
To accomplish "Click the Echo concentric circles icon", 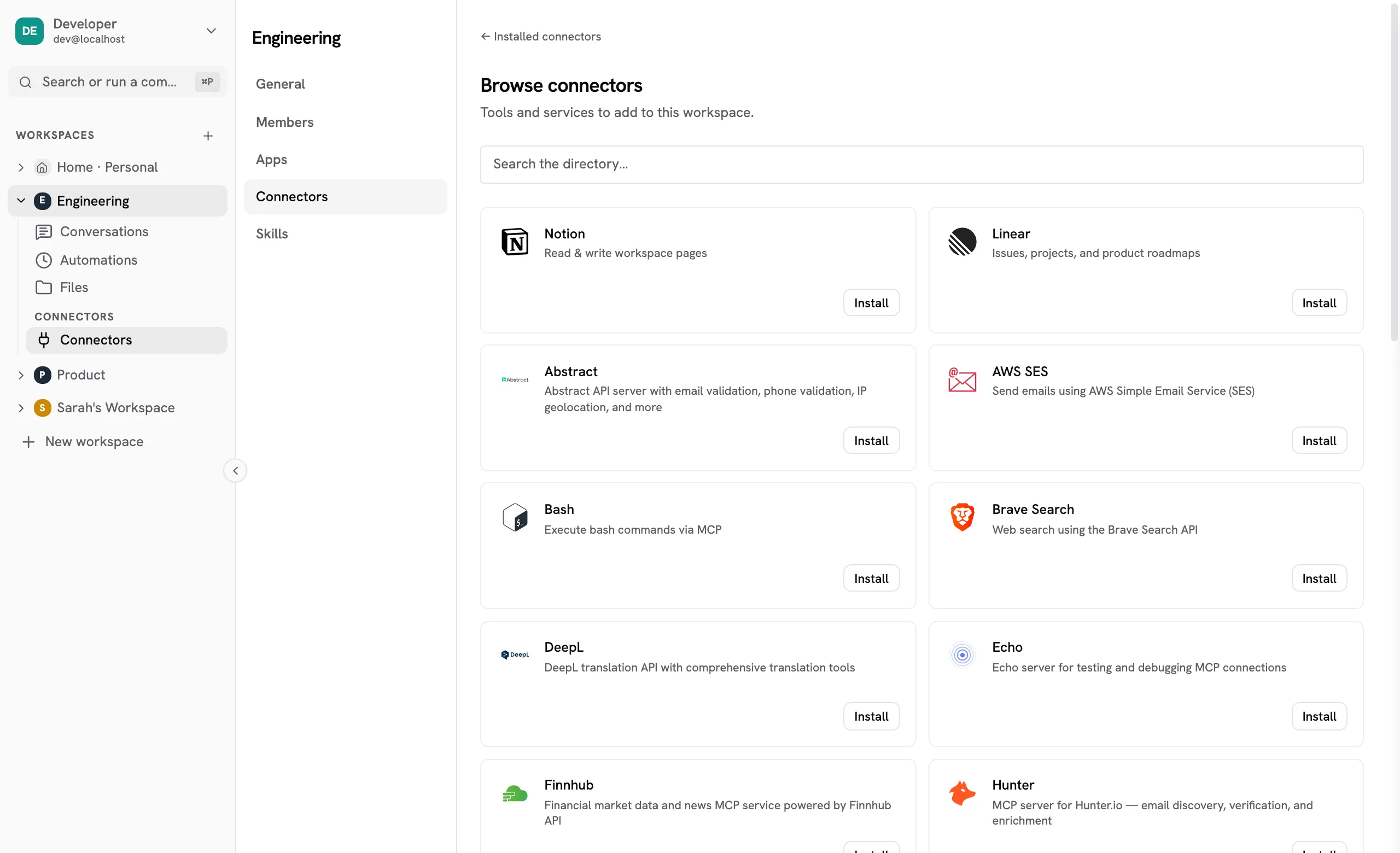I will (962, 655).
